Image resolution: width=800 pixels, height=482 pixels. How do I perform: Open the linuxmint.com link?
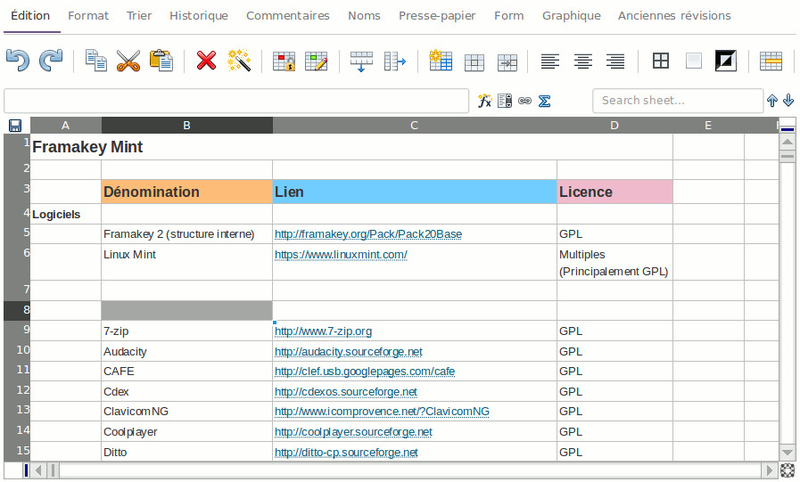pos(340,254)
